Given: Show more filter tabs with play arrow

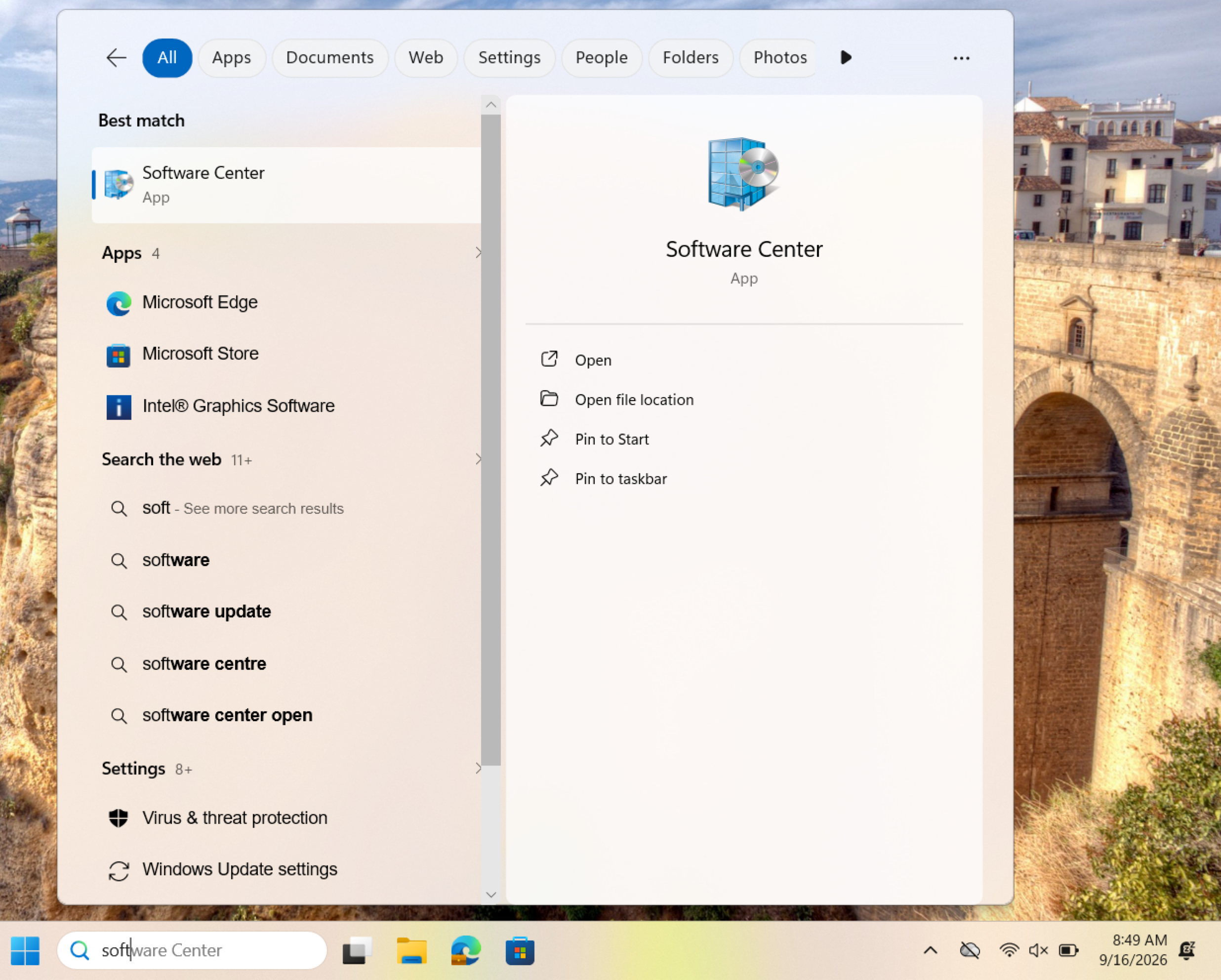Looking at the screenshot, I should coord(846,58).
